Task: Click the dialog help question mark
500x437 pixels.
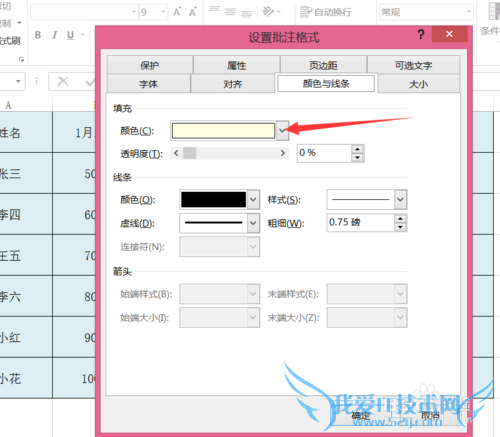Action: coord(421,34)
